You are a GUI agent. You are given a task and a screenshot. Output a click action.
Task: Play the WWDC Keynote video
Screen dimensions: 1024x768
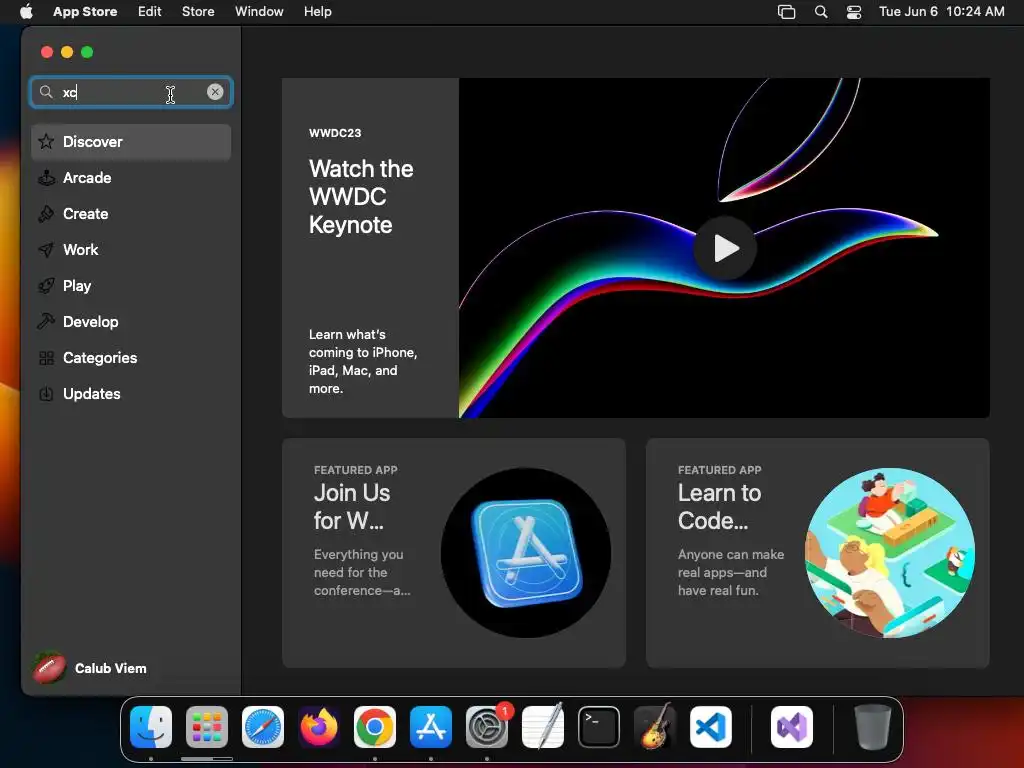coord(725,248)
